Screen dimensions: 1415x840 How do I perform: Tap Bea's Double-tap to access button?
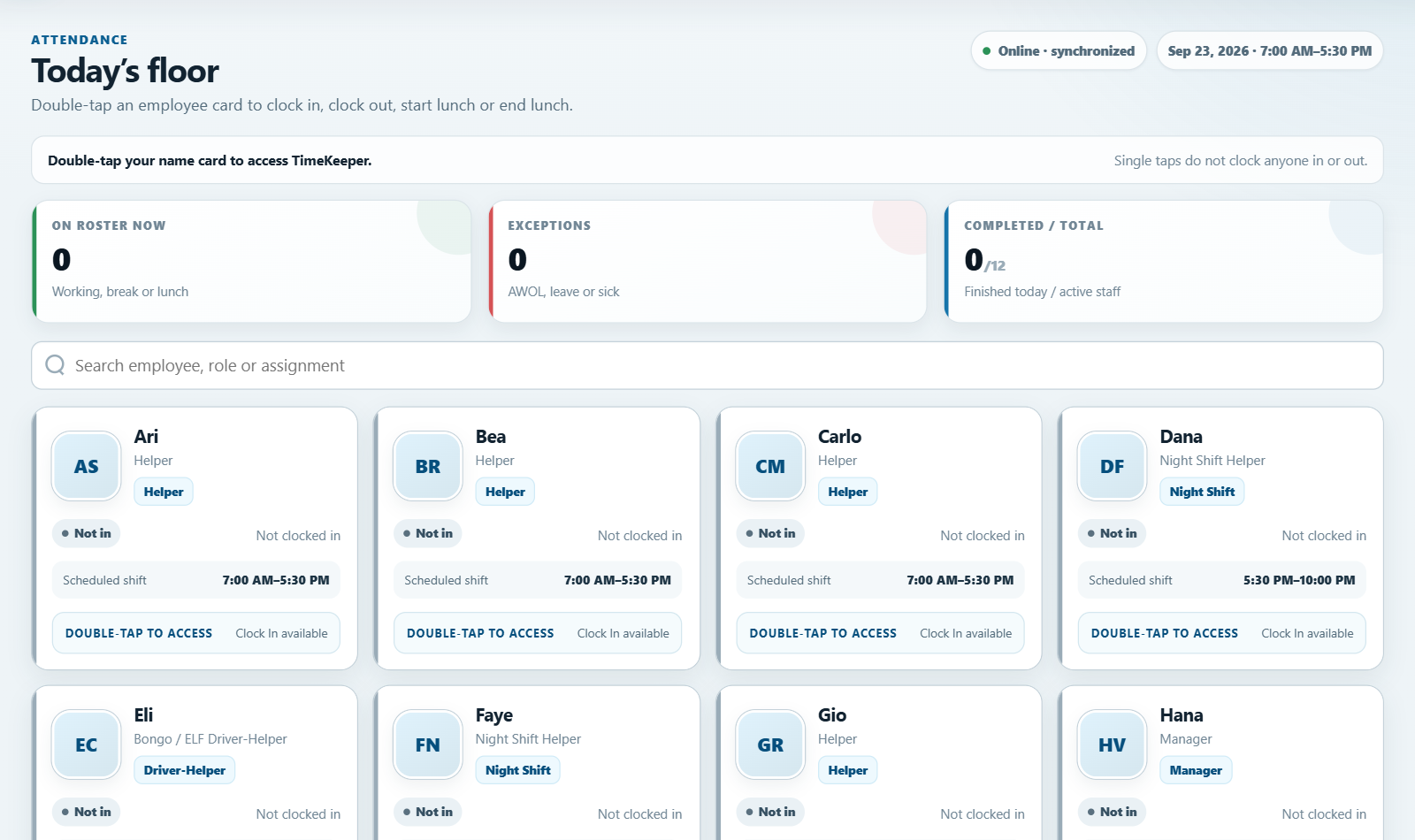538,633
